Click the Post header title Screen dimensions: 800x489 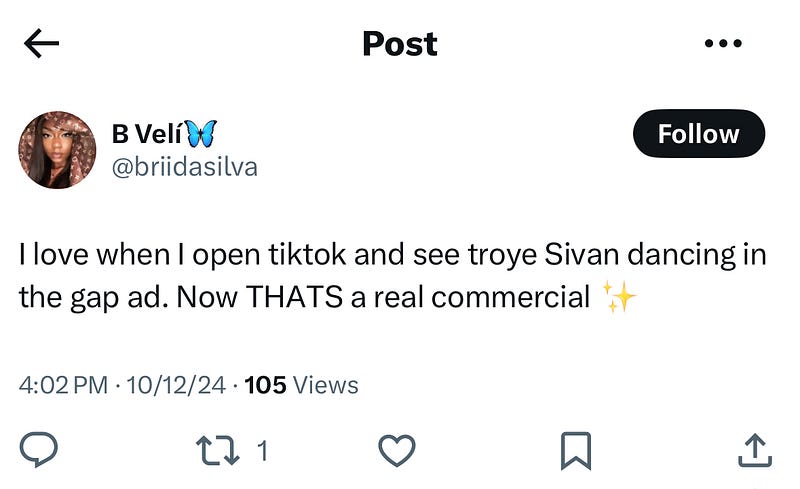pyautogui.click(x=399, y=44)
